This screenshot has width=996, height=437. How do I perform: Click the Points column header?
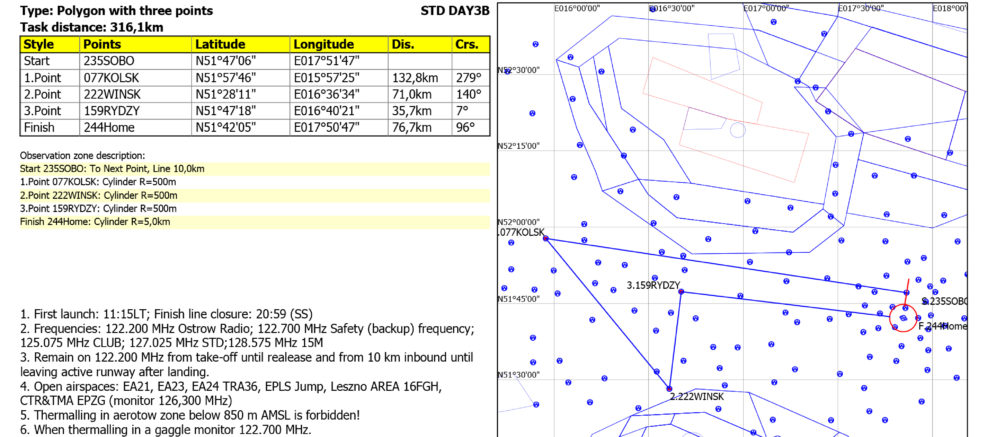[103, 45]
